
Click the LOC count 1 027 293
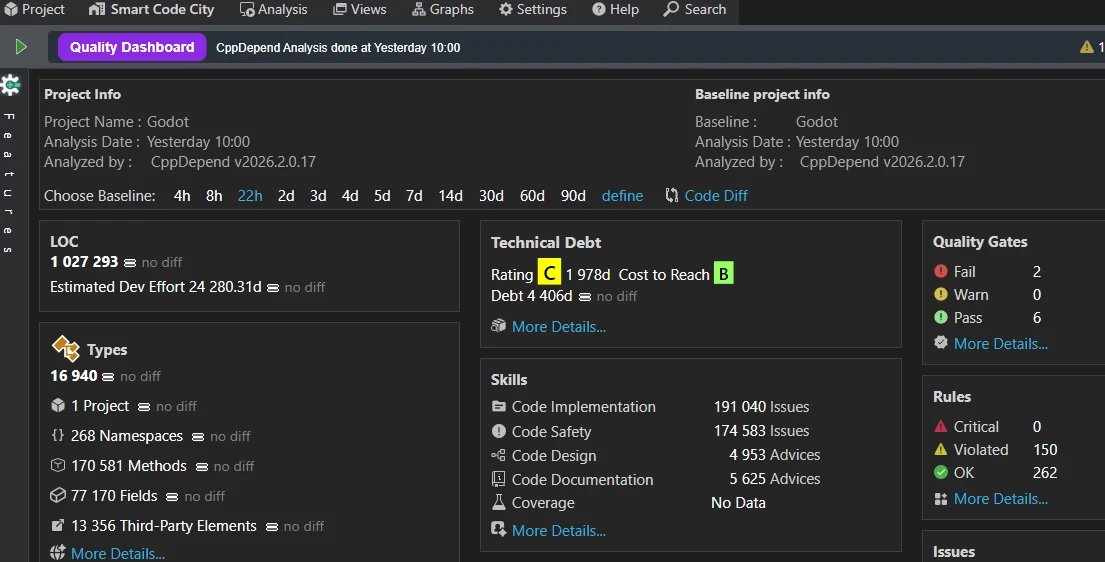point(84,262)
